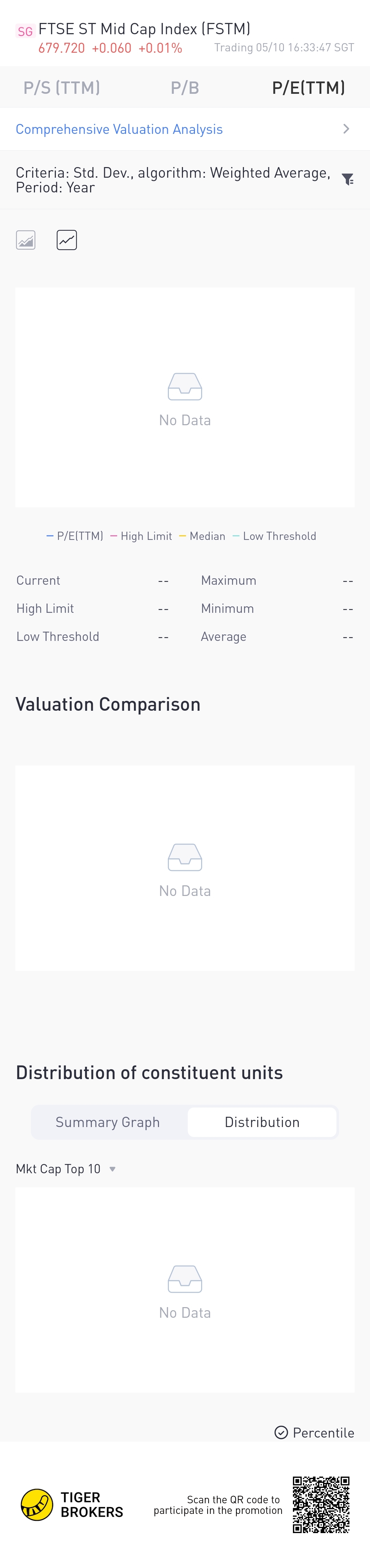Select the P/E(TTM) tab
Viewport: 370px width, 1568px height.
[308, 88]
